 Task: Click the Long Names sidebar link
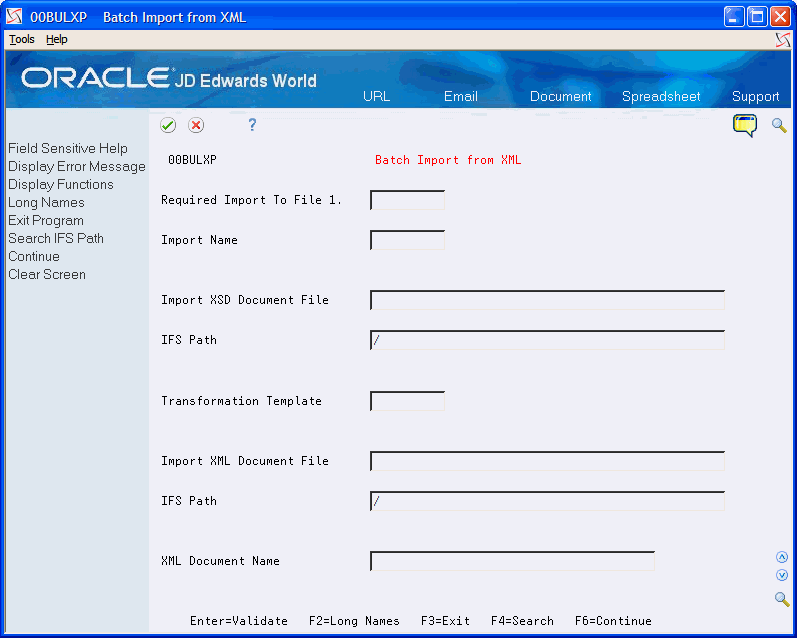pos(46,202)
